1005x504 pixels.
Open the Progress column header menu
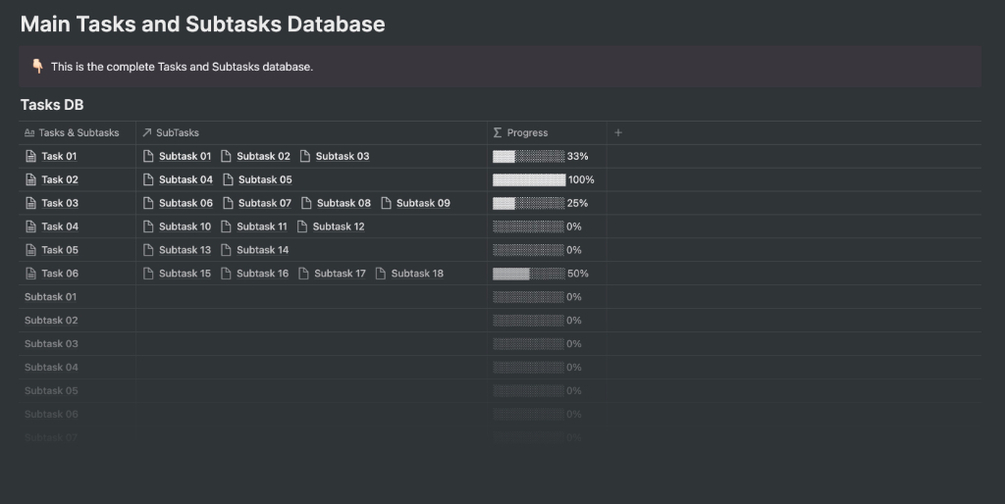[x=527, y=133]
